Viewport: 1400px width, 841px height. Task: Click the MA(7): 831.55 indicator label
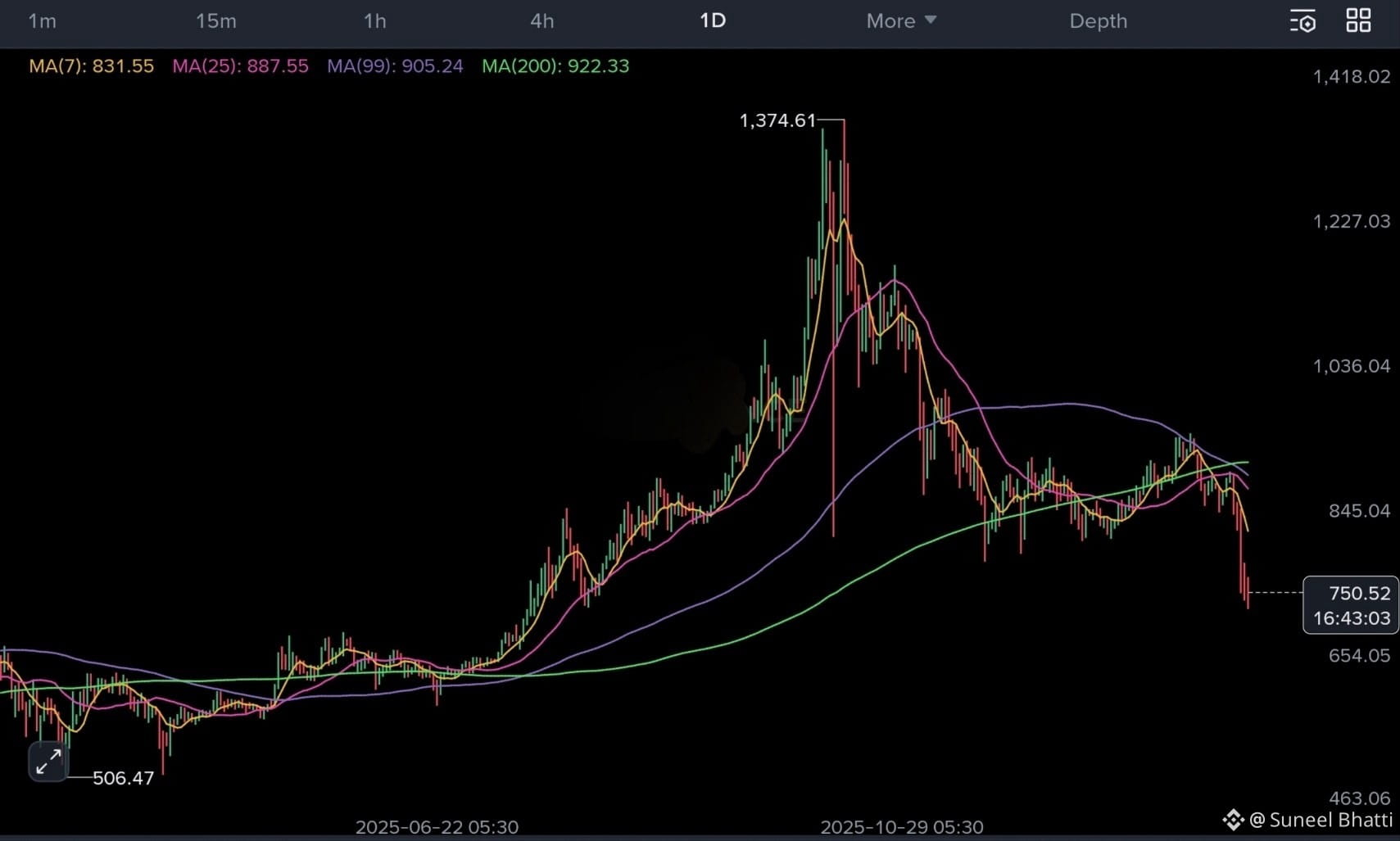click(x=92, y=66)
